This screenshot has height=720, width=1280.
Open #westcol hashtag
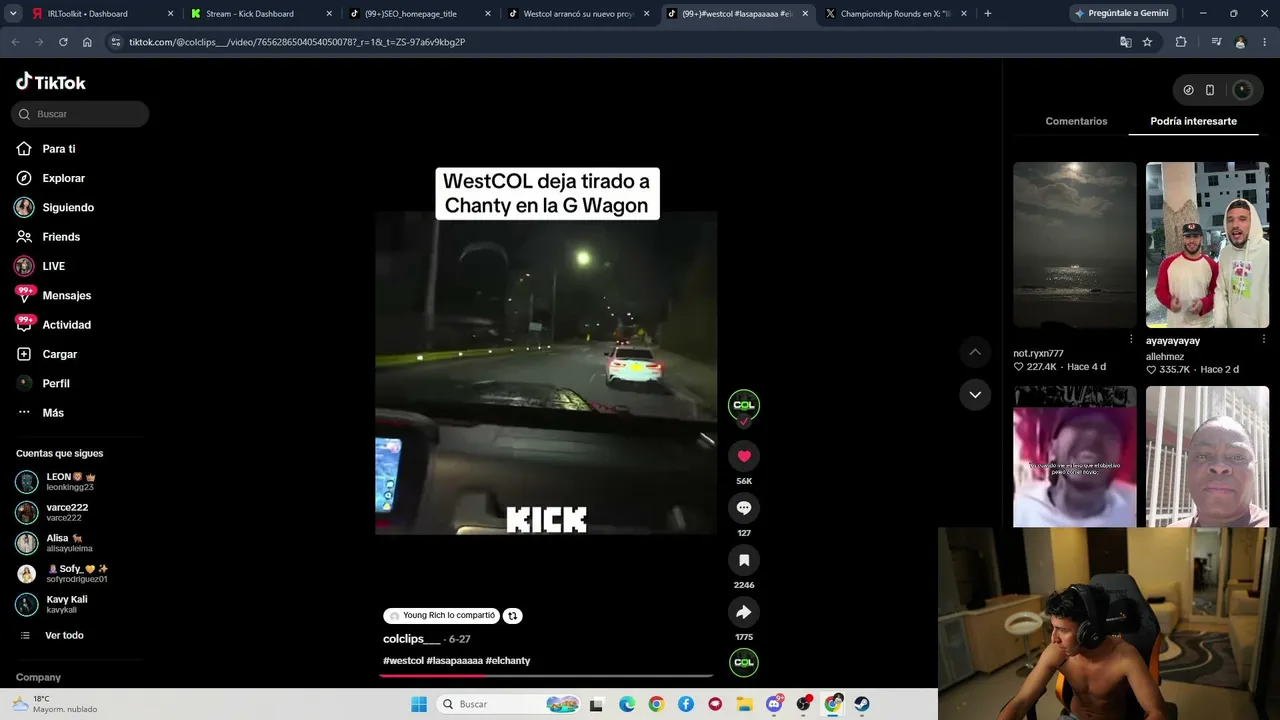[403, 661]
